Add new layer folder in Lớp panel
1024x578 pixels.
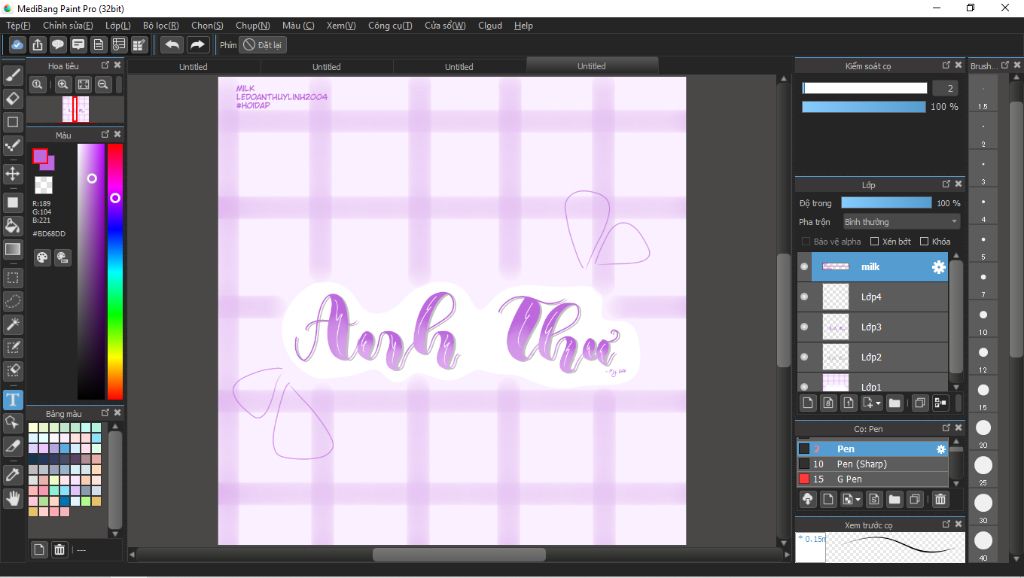click(x=894, y=403)
